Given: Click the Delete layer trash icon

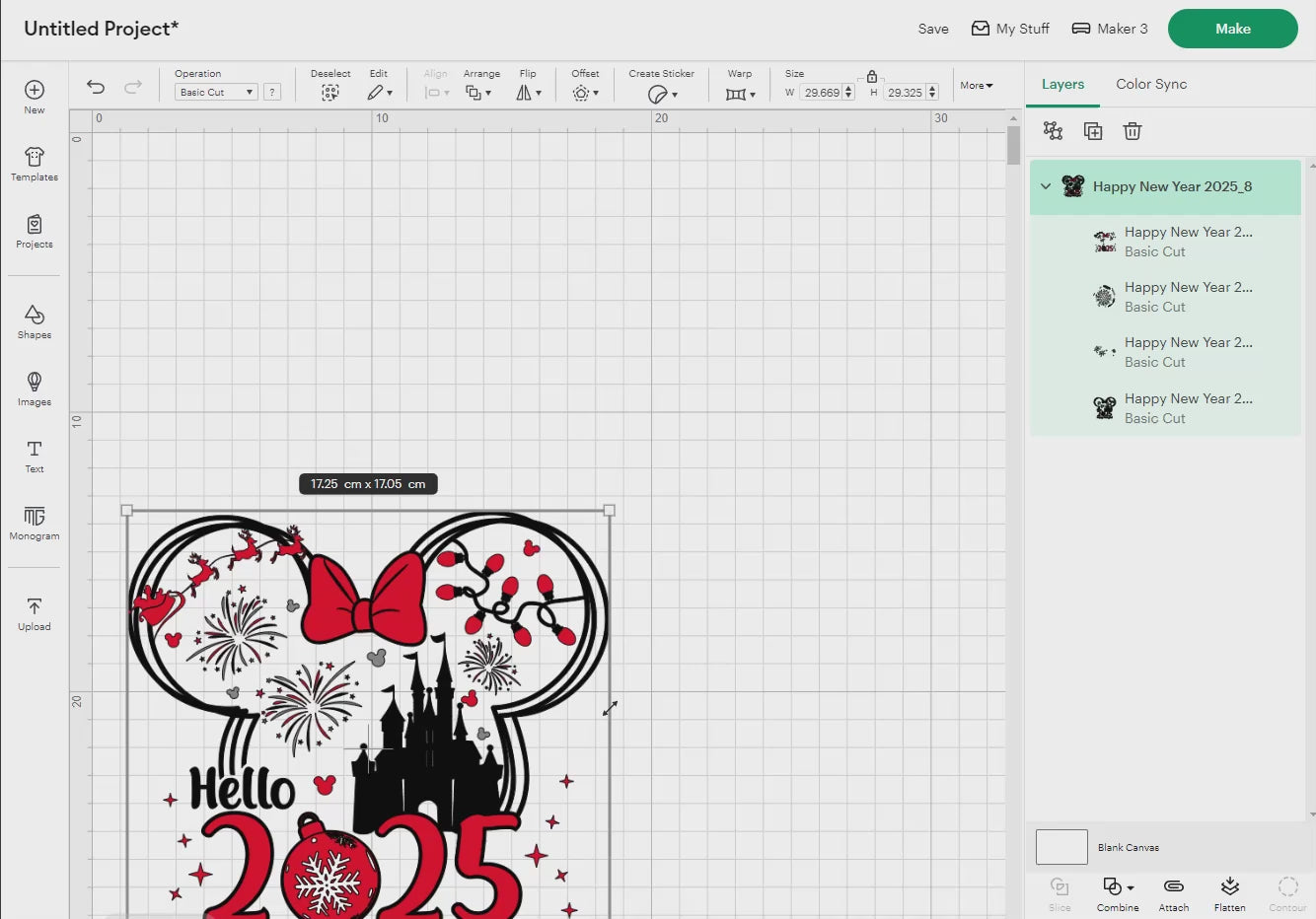Looking at the screenshot, I should click(1133, 131).
